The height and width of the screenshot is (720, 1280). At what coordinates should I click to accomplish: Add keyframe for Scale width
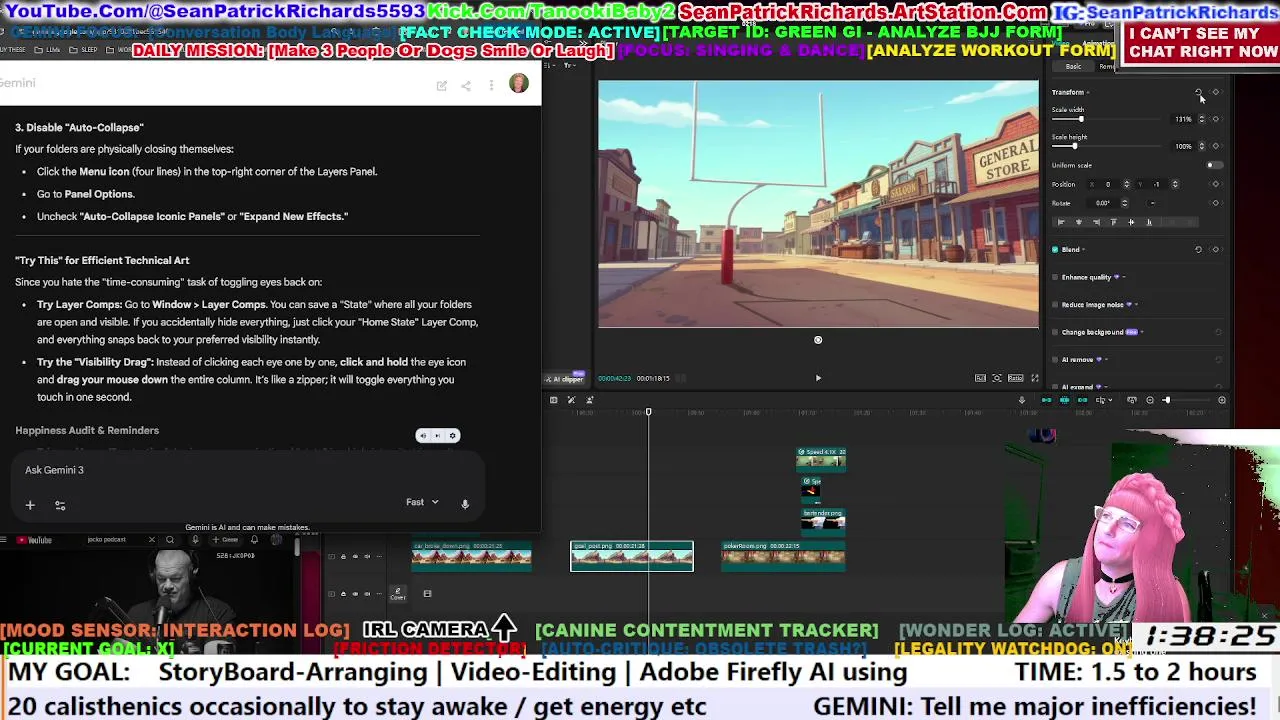click(x=1216, y=119)
